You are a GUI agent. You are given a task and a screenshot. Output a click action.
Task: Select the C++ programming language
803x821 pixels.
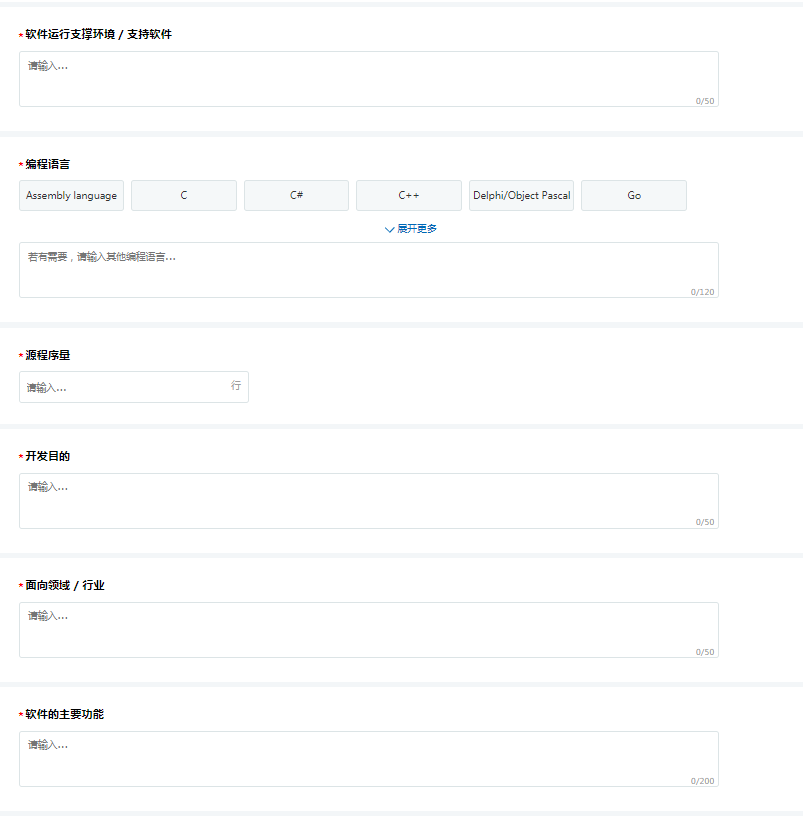click(x=408, y=195)
